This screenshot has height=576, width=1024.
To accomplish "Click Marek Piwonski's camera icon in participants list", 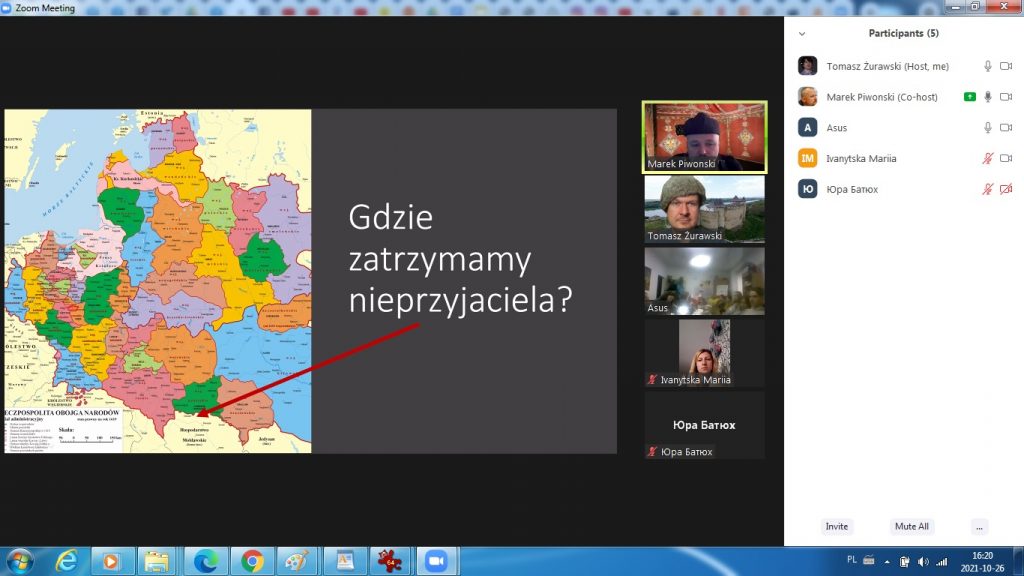I will pos(1006,97).
